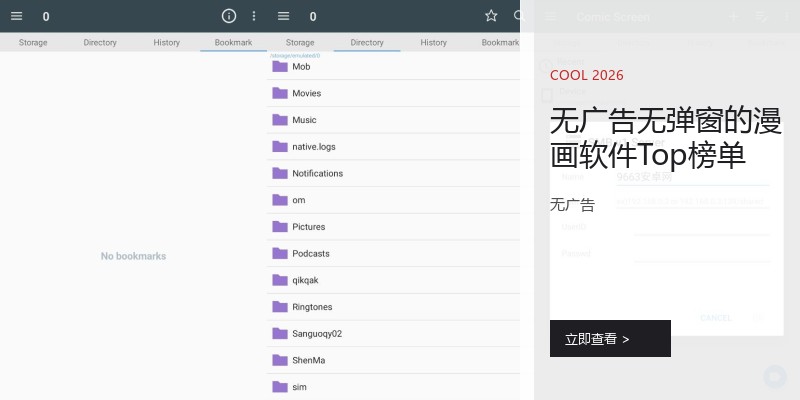Open hamburger menu above the folder list
The image size is (800, 400).
[283, 16]
